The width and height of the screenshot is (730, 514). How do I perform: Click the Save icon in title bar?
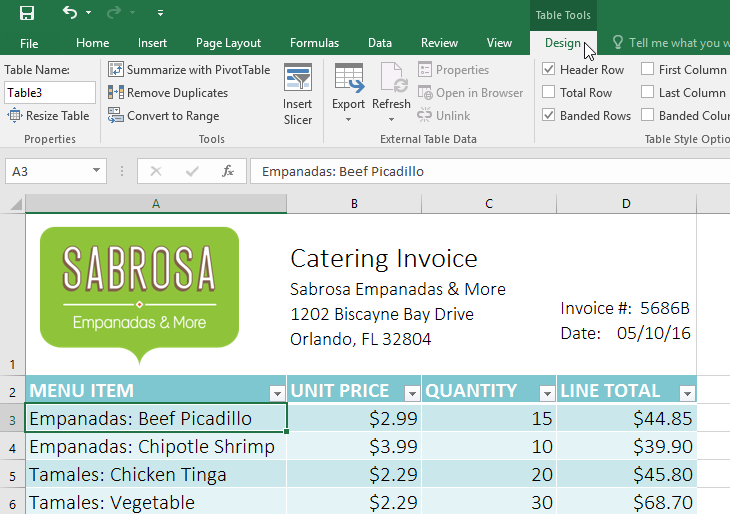[x=27, y=13]
